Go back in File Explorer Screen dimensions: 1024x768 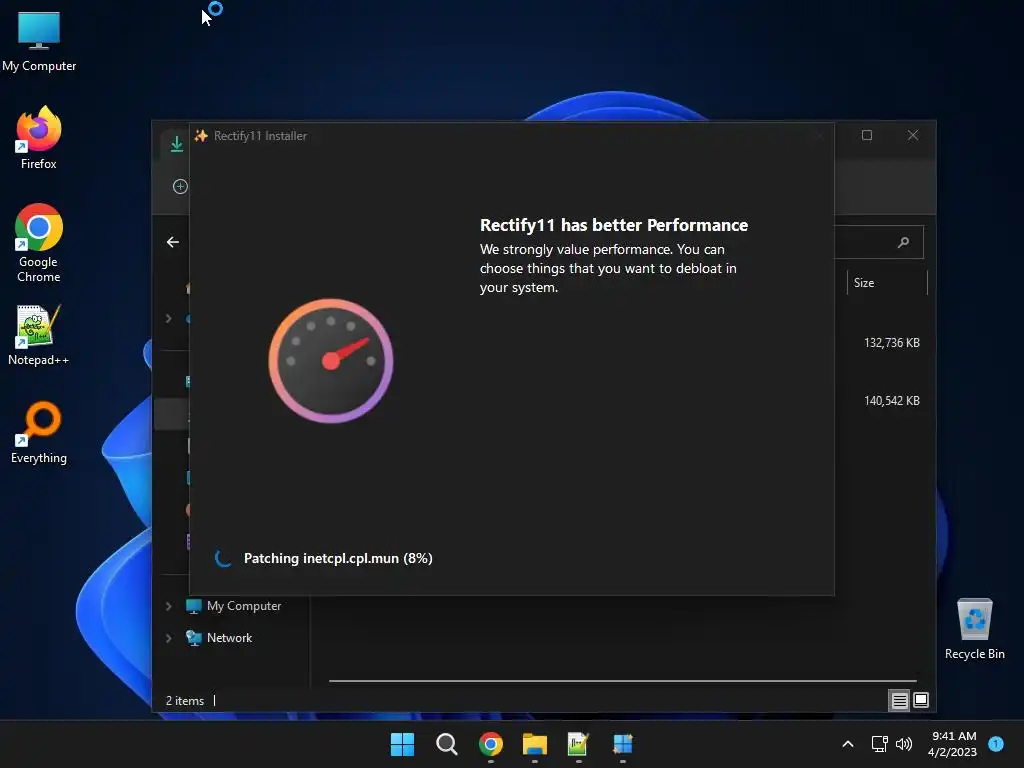coord(172,242)
